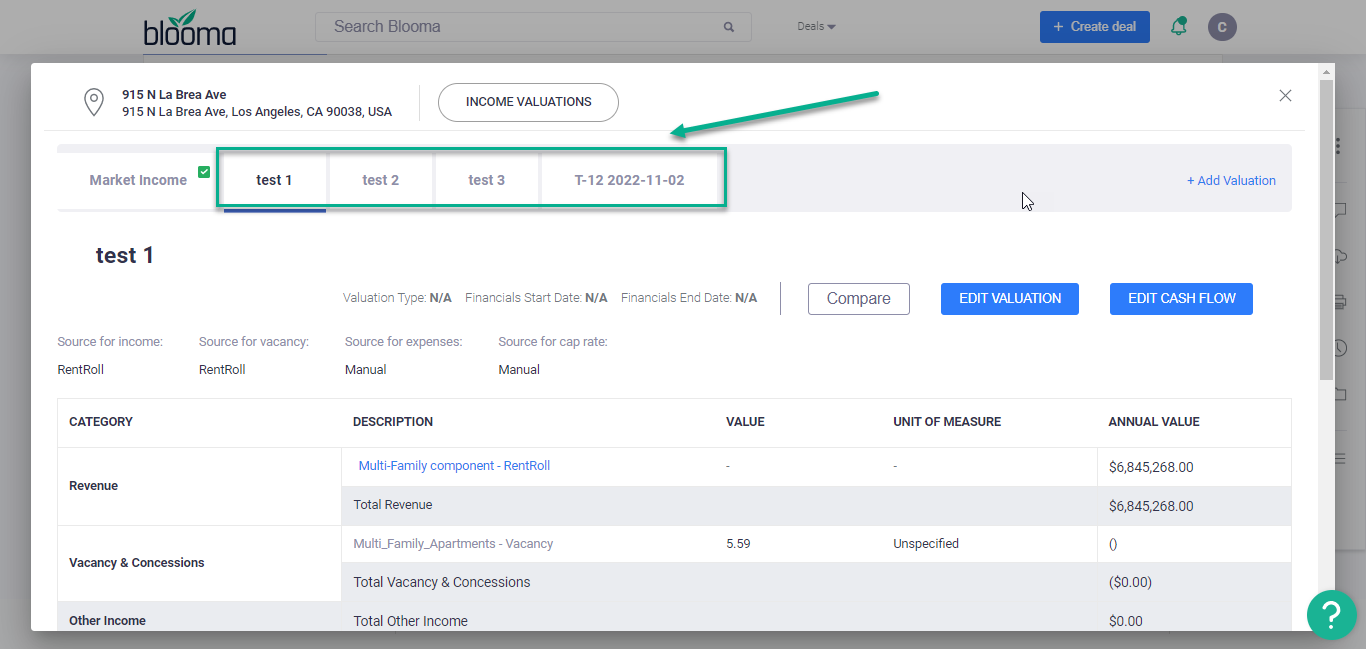Click Manual under Source for cap rate
This screenshot has height=649, width=1366.
click(x=519, y=370)
